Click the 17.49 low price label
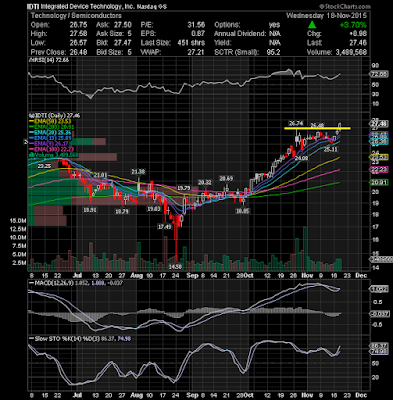Viewport: 393px width, 400px height. [164, 226]
